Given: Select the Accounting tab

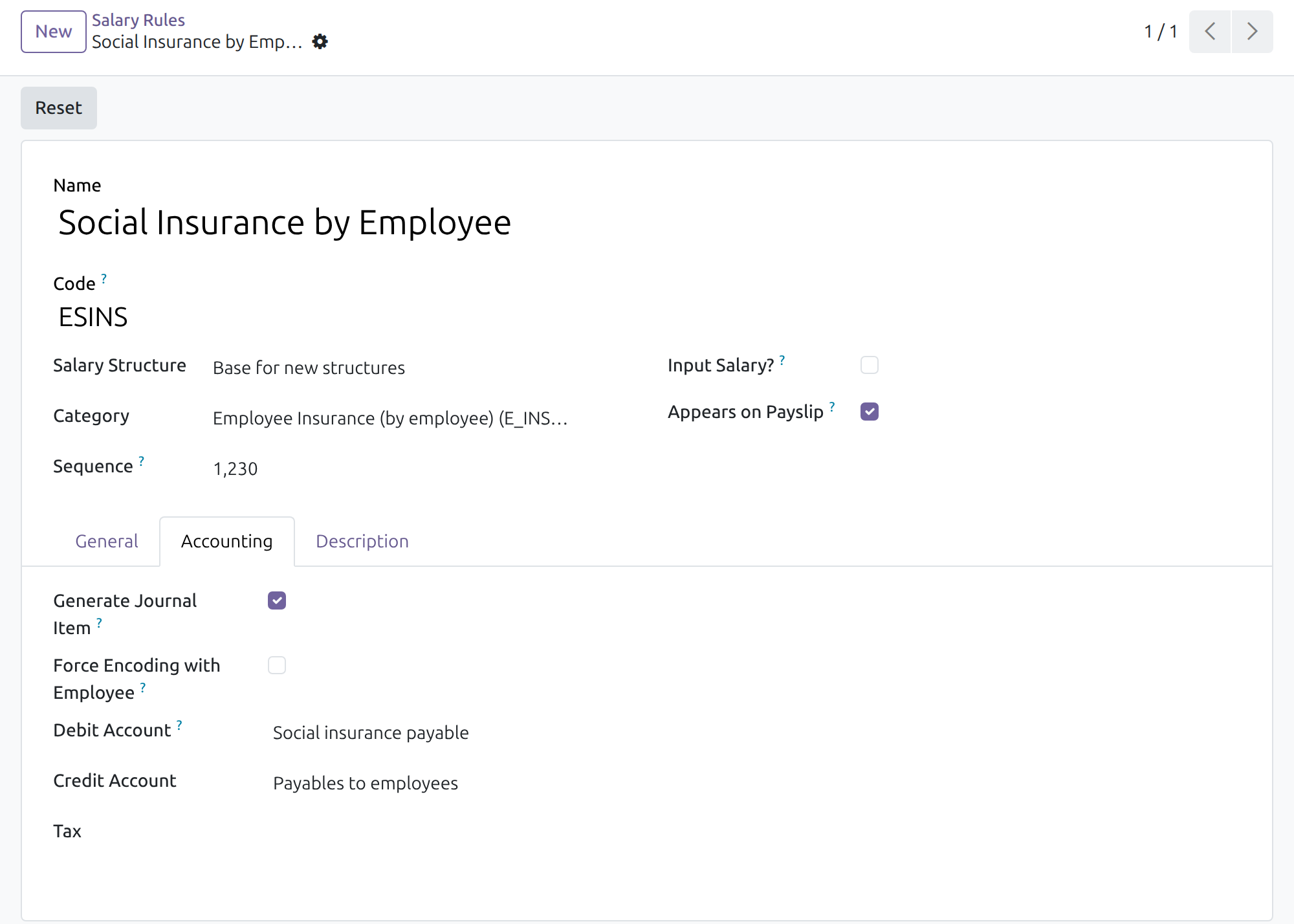Looking at the screenshot, I should coord(227,542).
